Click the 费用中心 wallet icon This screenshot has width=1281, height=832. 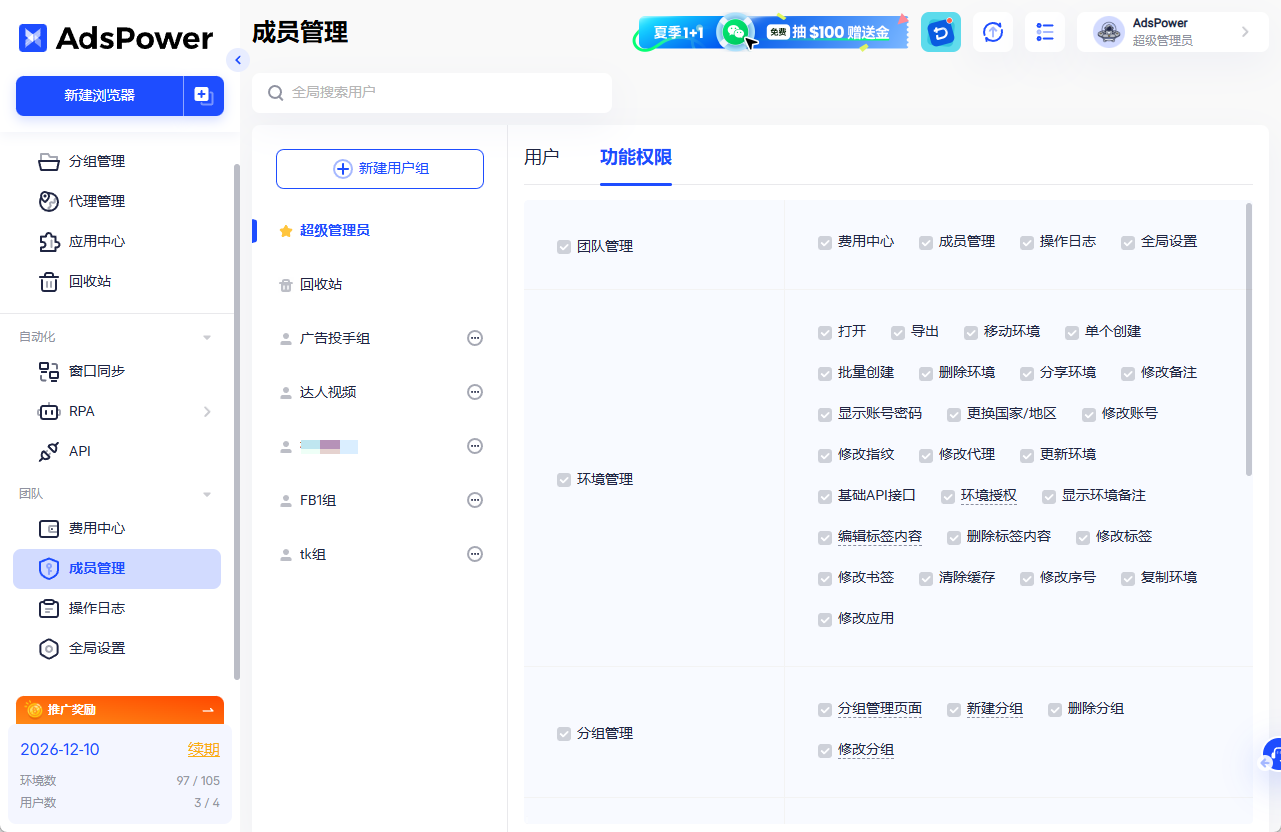[x=49, y=528]
